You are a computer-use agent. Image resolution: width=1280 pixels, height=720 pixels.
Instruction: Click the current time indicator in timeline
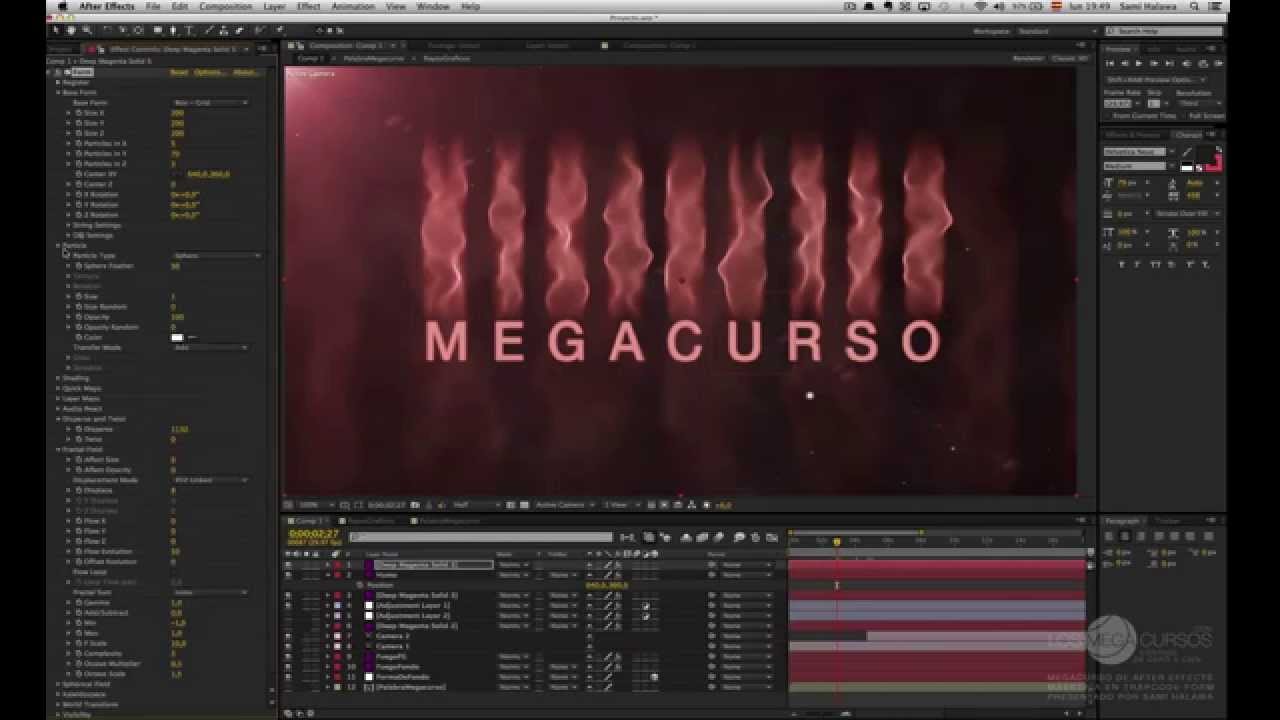[836, 542]
